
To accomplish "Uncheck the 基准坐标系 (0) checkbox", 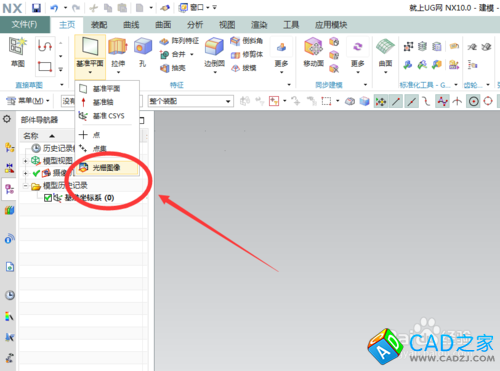I will (x=48, y=198).
